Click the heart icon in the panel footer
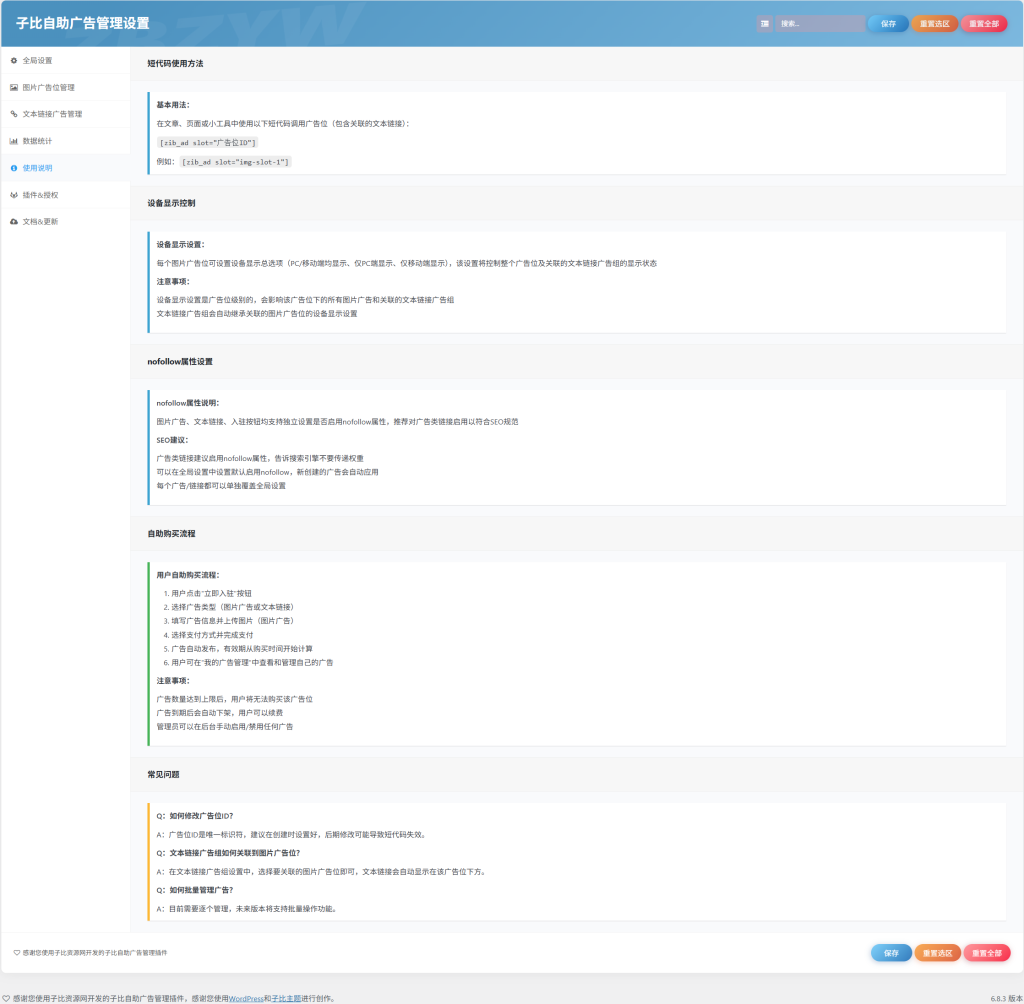Image resolution: width=1024 pixels, height=1004 pixels. coord(16,953)
